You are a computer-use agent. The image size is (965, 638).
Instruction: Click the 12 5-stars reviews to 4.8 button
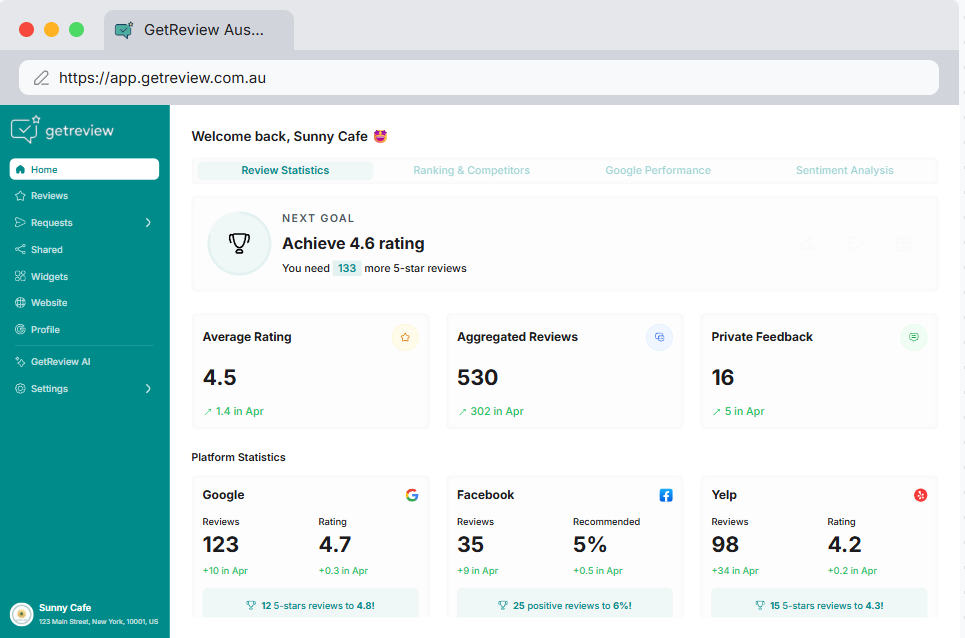click(x=310, y=603)
